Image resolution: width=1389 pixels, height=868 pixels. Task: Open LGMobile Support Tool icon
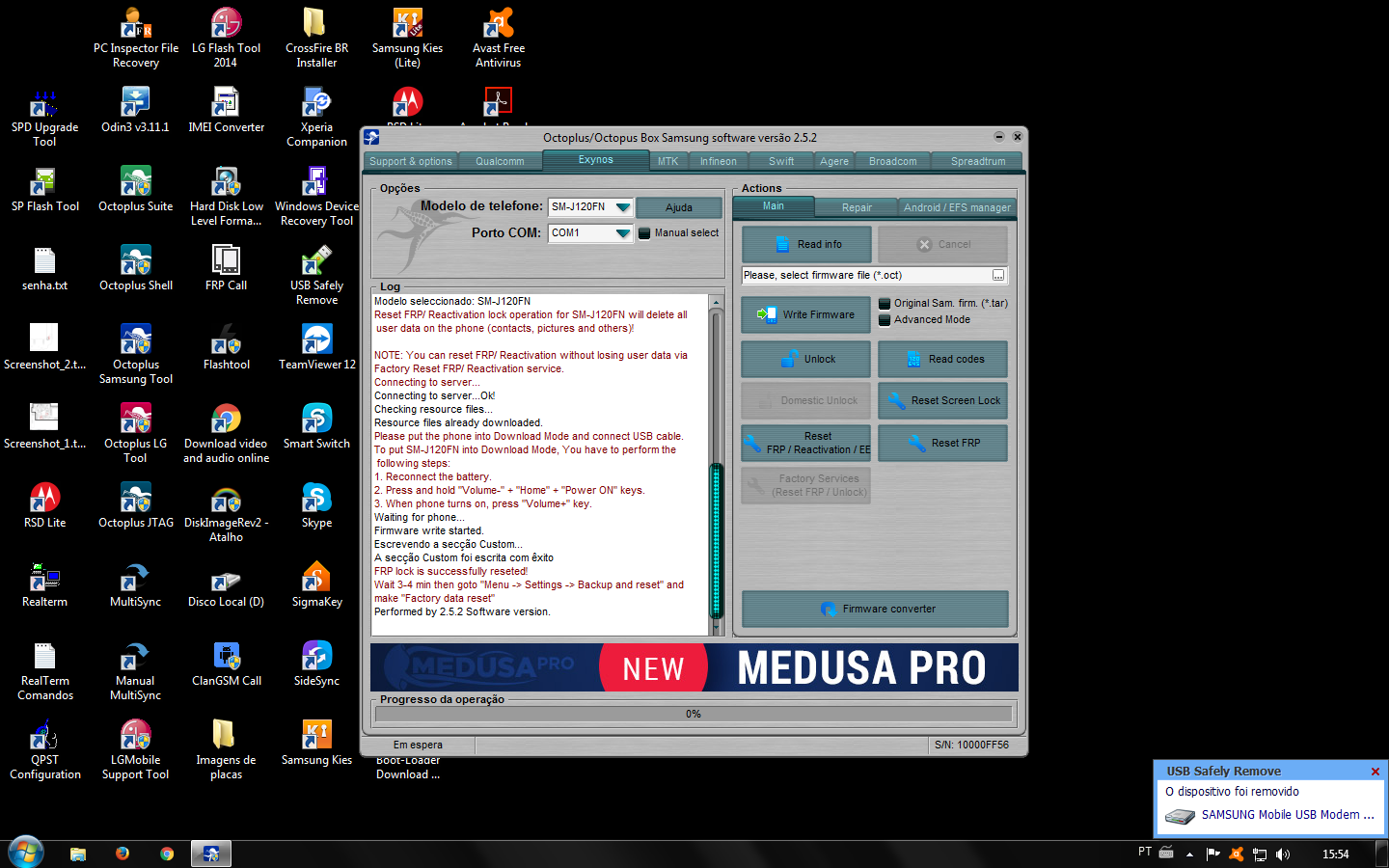coord(135,750)
